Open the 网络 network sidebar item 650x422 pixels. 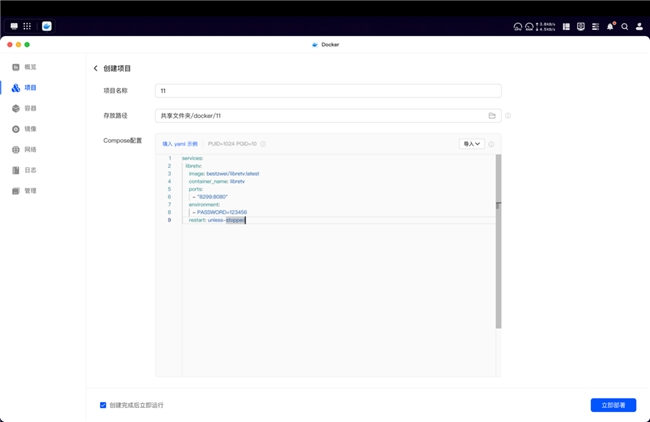tap(24, 150)
